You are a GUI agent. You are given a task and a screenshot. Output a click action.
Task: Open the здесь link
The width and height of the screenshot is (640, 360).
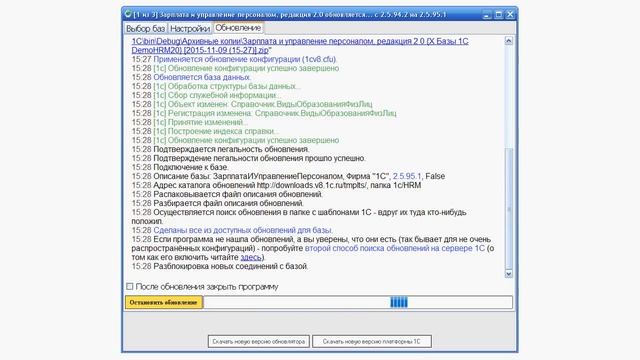tap(251, 257)
